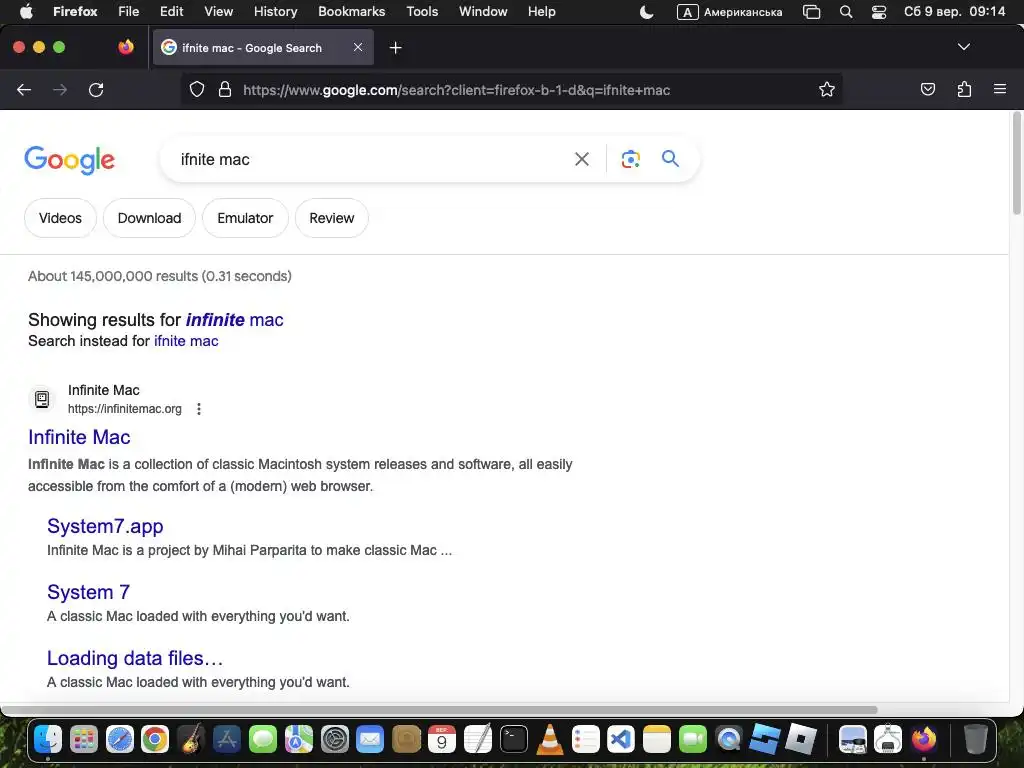Viewport: 1024px width, 768px height.
Task: Open Launchpad from the Dock
Action: coord(84,739)
